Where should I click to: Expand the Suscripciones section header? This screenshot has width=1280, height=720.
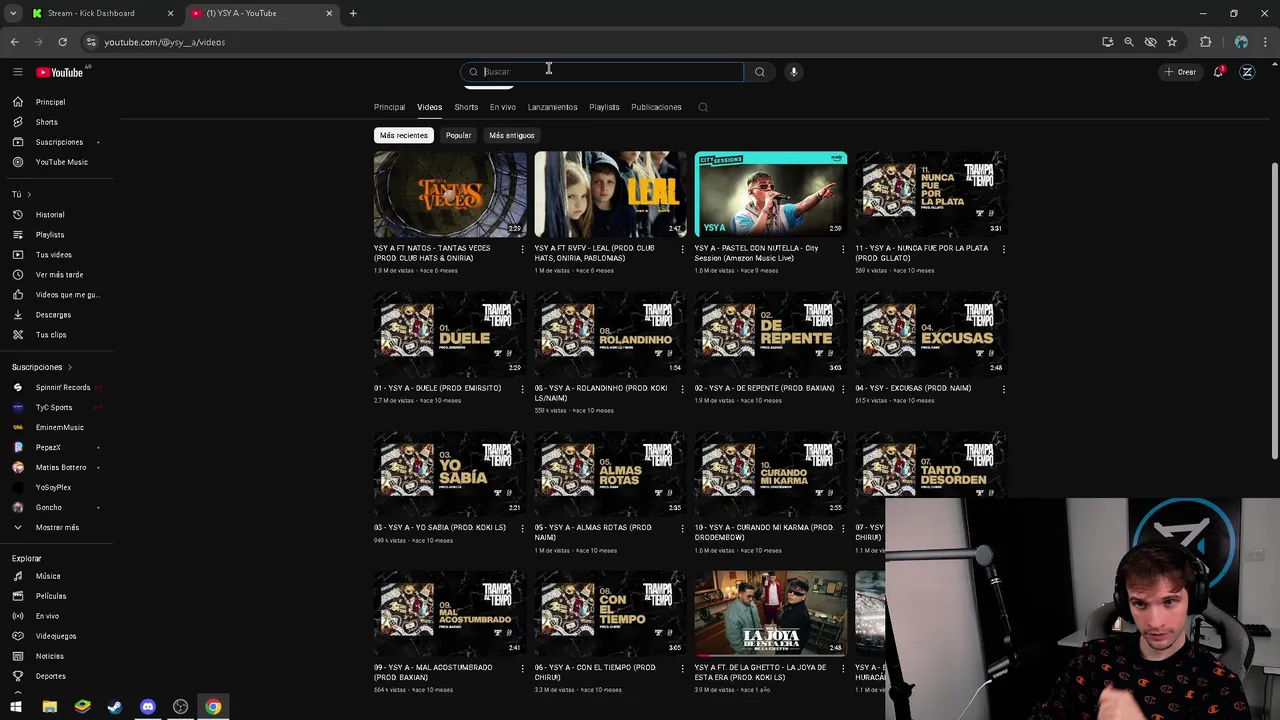(42, 367)
